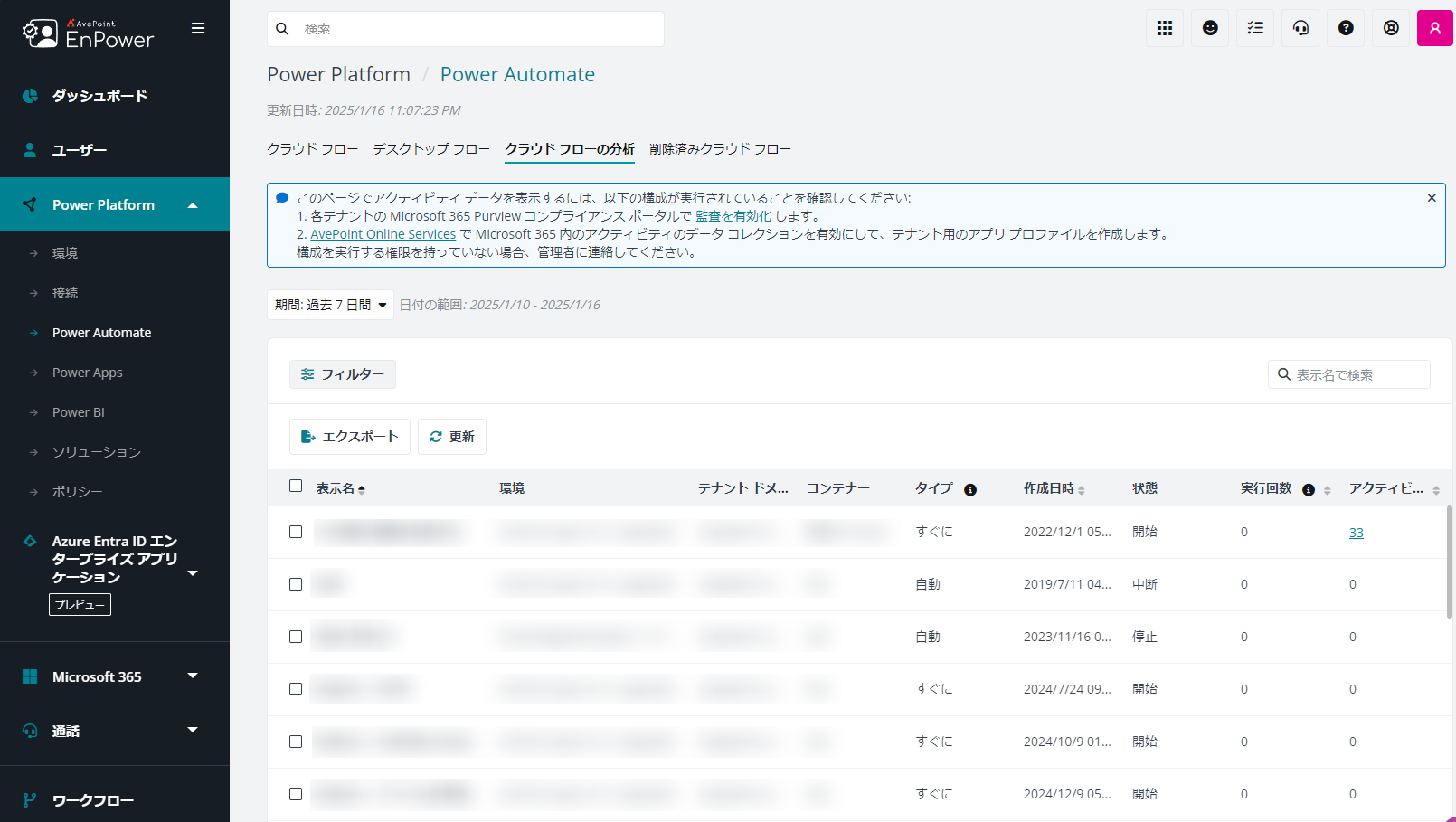Click the table vertical scrollbar
This screenshot has width=1456, height=822.
(x=1450, y=561)
